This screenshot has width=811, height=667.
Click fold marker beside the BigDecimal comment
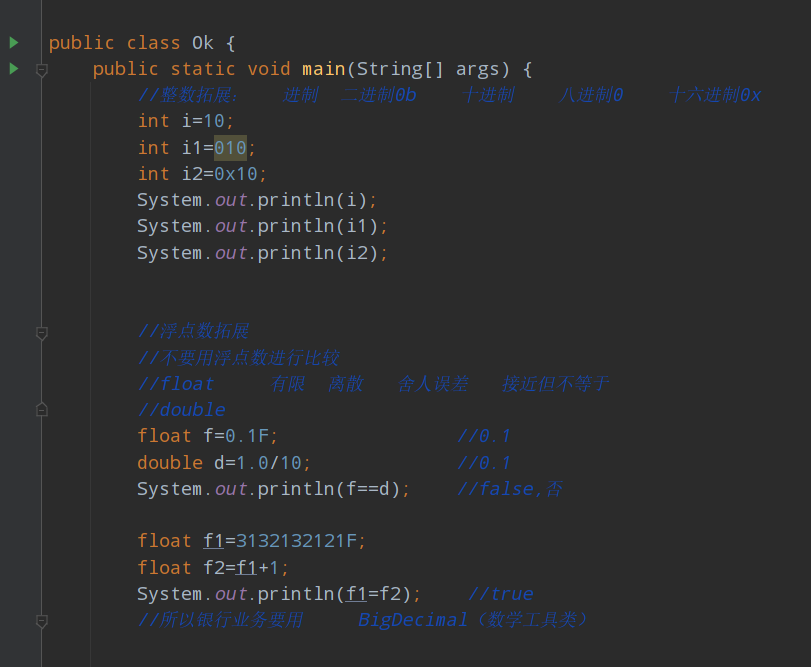(x=42, y=620)
